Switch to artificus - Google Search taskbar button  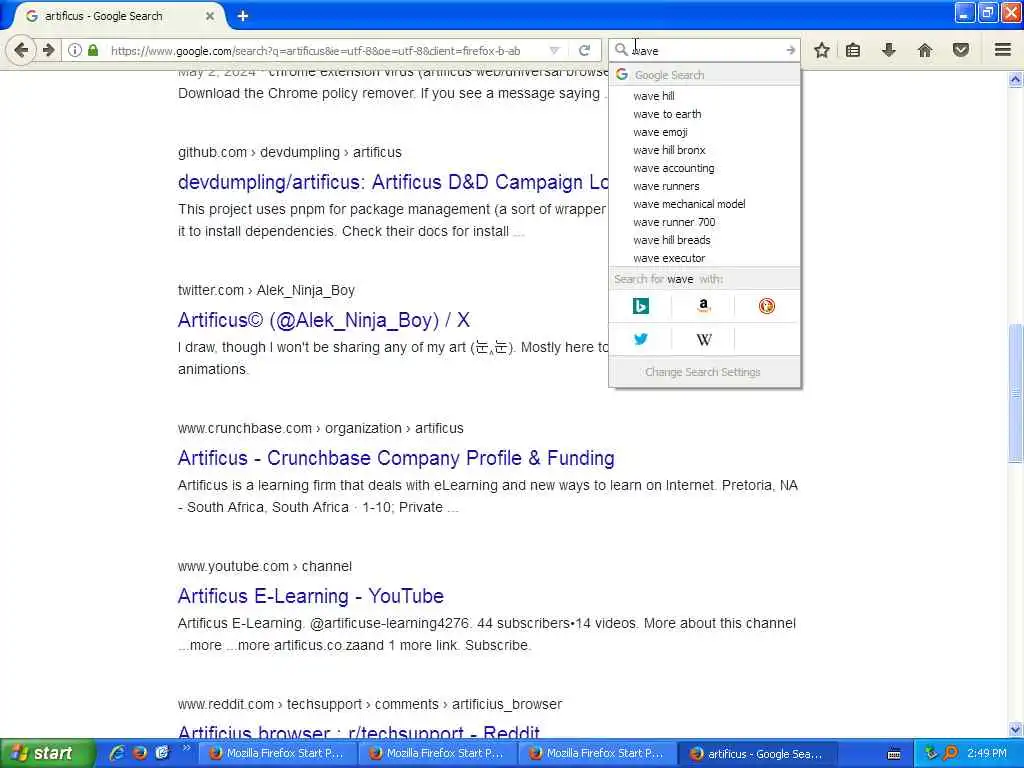pos(758,753)
